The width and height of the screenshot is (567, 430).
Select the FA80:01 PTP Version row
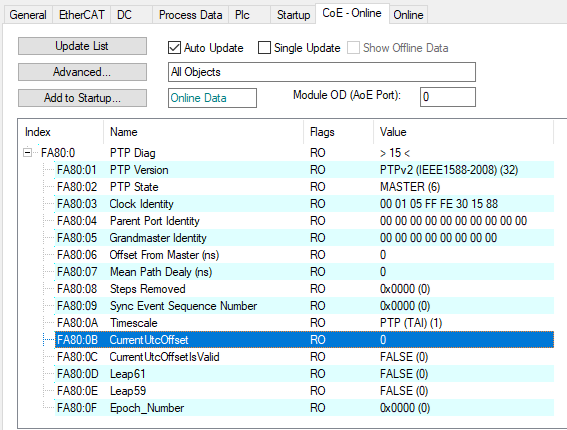304,170
